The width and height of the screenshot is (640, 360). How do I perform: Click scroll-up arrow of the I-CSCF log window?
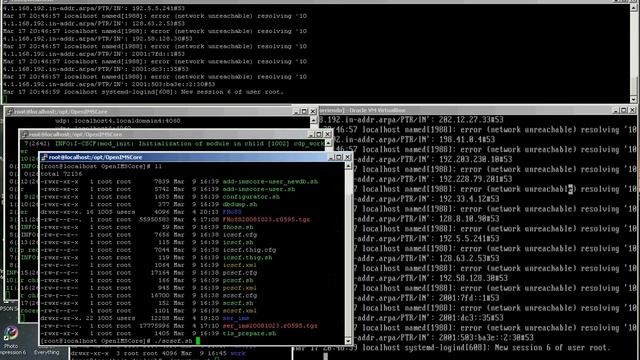[x=328, y=143]
